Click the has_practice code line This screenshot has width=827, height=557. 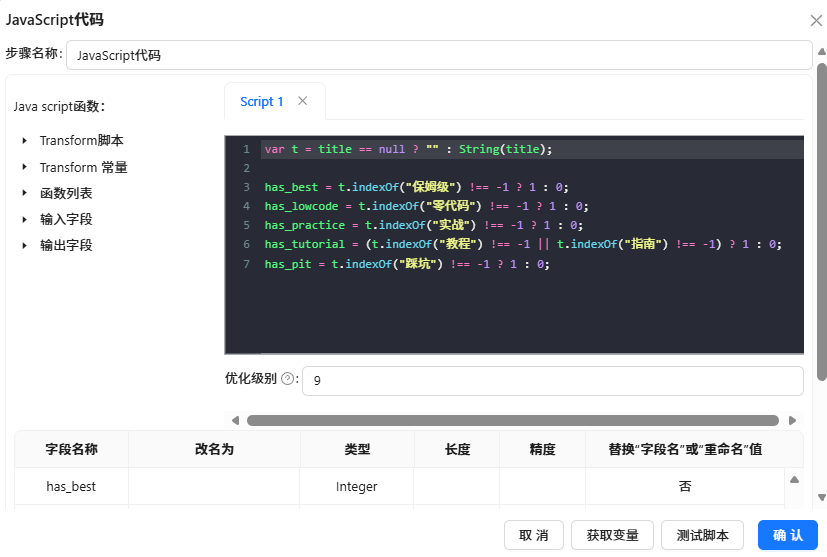click(424, 225)
